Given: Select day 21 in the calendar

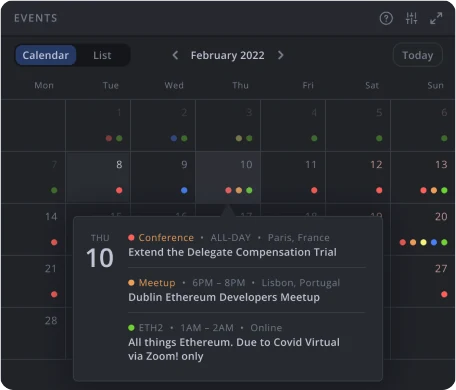Looking at the screenshot, I should click(x=33, y=281).
